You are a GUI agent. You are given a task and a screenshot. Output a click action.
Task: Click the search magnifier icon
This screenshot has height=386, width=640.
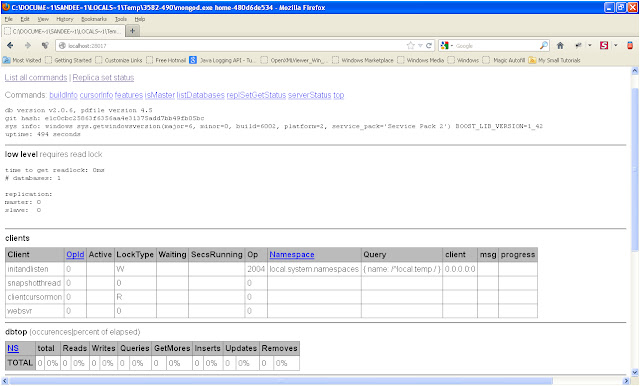(544, 45)
